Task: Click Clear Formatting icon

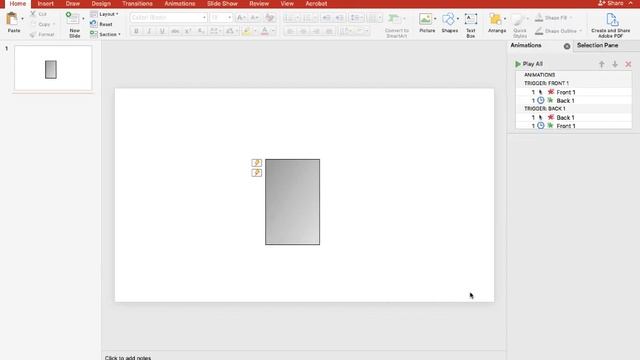Action: pos(269,18)
